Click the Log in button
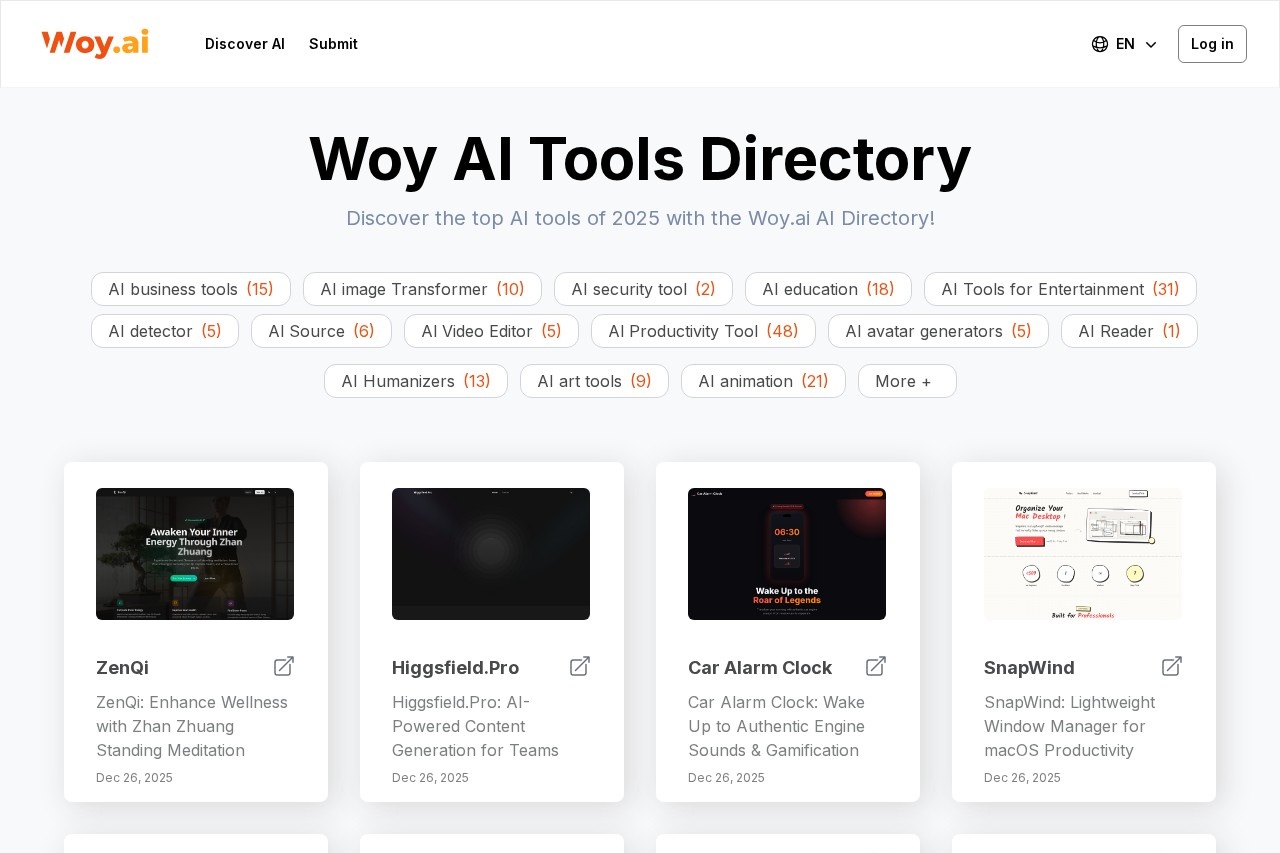This screenshot has width=1280, height=853. (1212, 44)
